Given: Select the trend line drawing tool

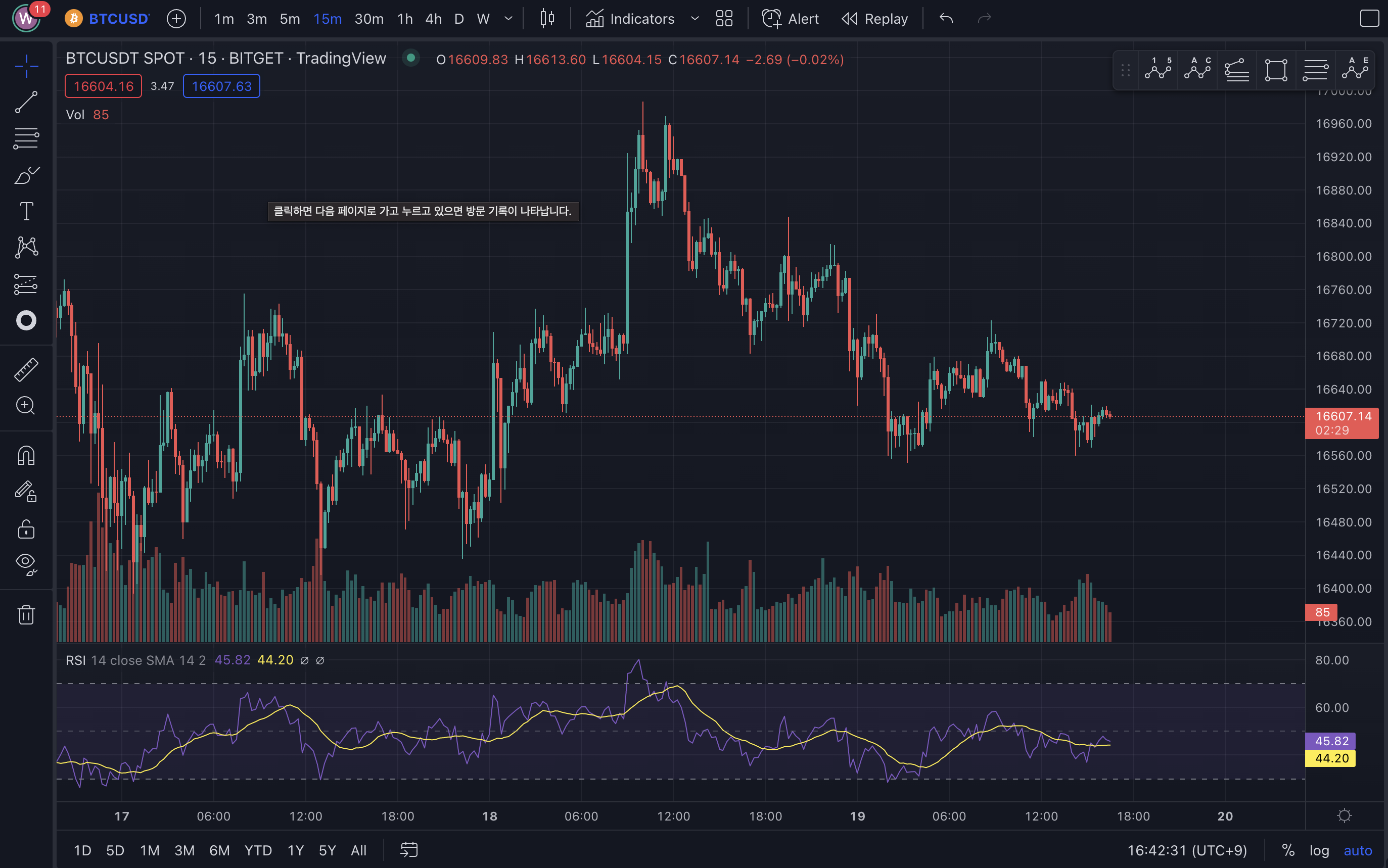Looking at the screenshot, I should click(x=26, y=102).
